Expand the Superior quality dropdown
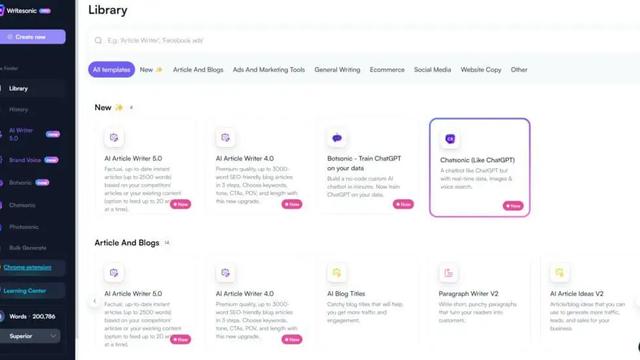 [31, 336]
